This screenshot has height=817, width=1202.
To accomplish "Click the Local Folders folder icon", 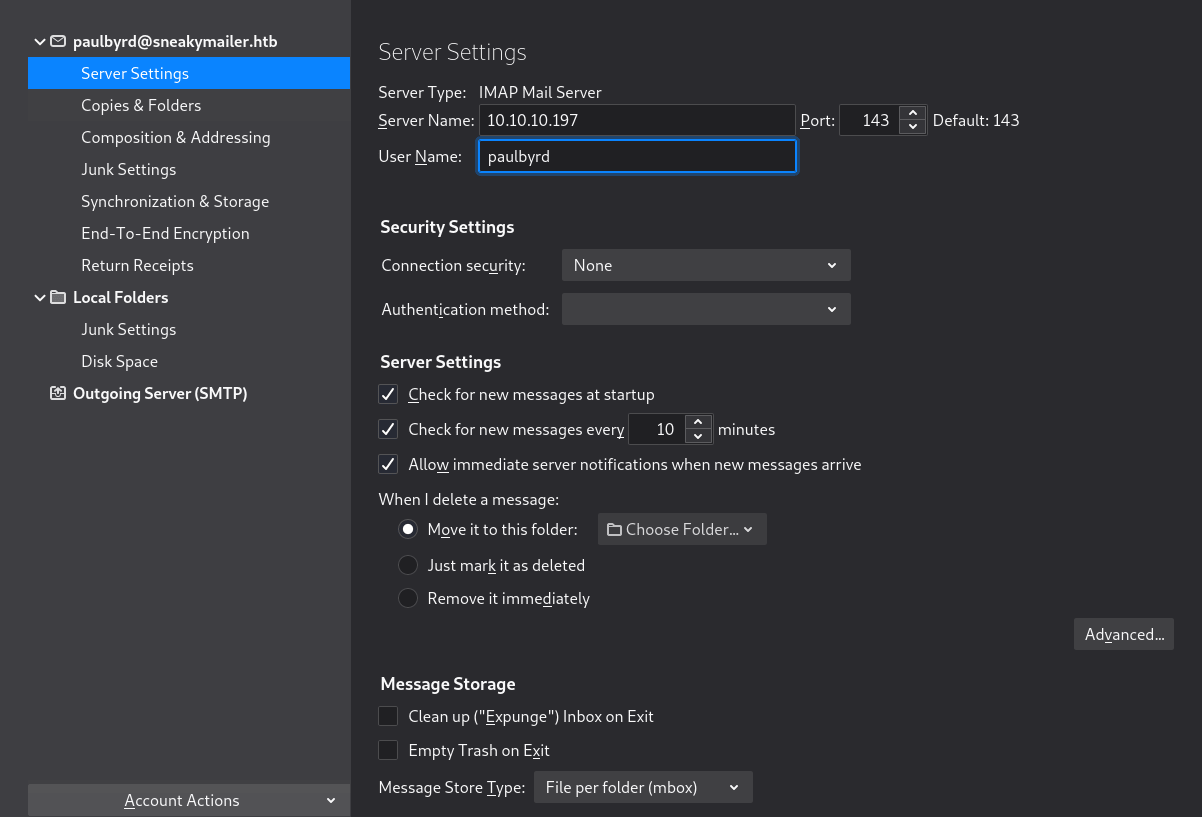I will click(x=58, y=298).
